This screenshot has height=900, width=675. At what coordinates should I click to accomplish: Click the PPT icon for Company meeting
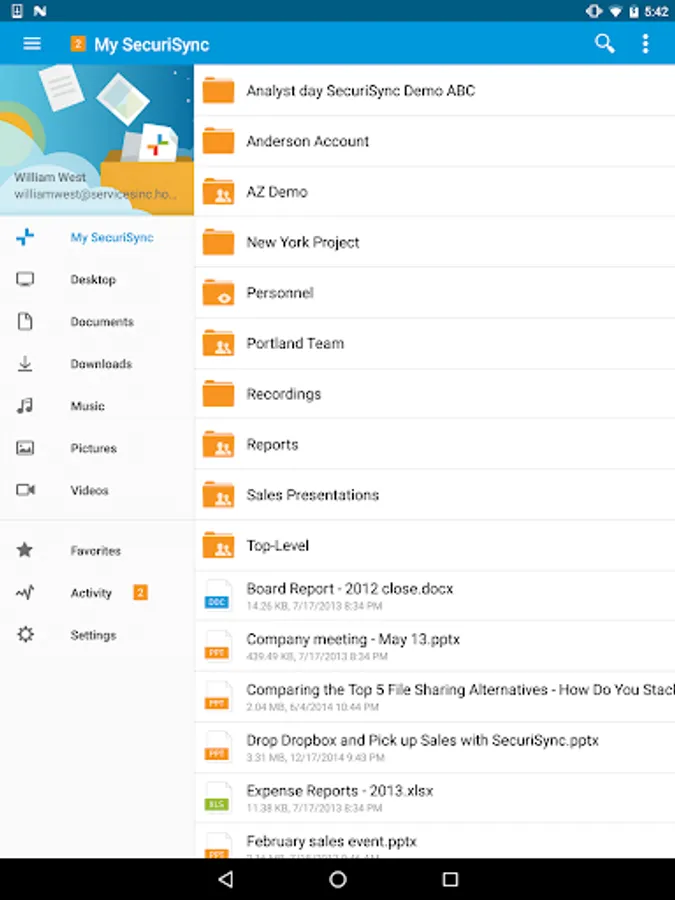(218, 646)
